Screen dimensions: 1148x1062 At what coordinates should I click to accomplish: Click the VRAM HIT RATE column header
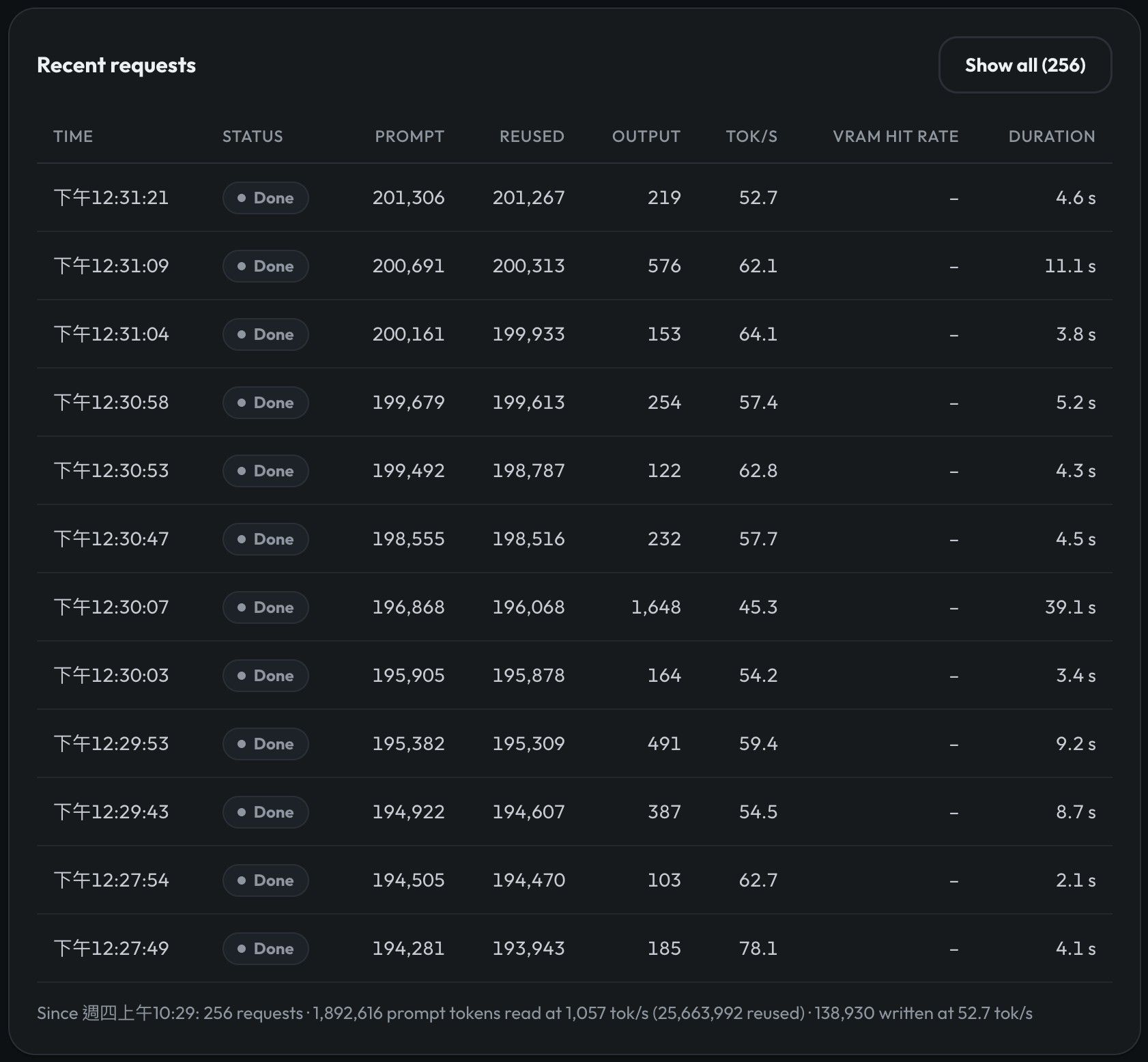tap(895, 137)
